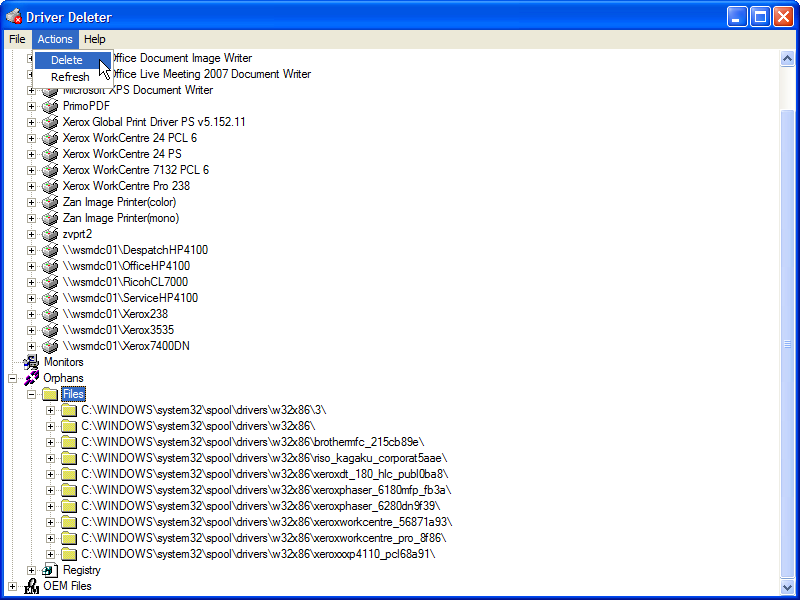Choose Refresh from the Actions menu
Screen dimensions: 800x600
(69, 76)
